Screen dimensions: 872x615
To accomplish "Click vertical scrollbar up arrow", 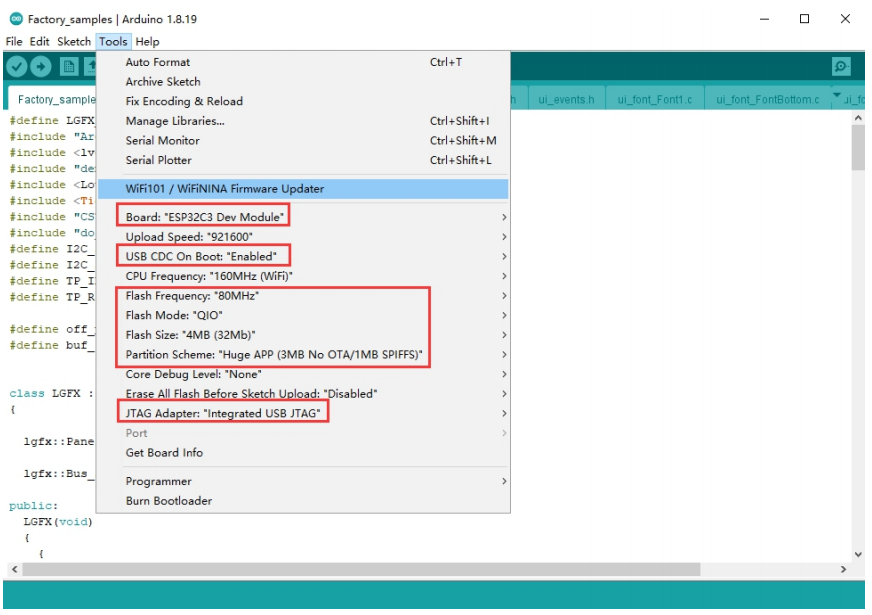I will [x=858, y=118].
